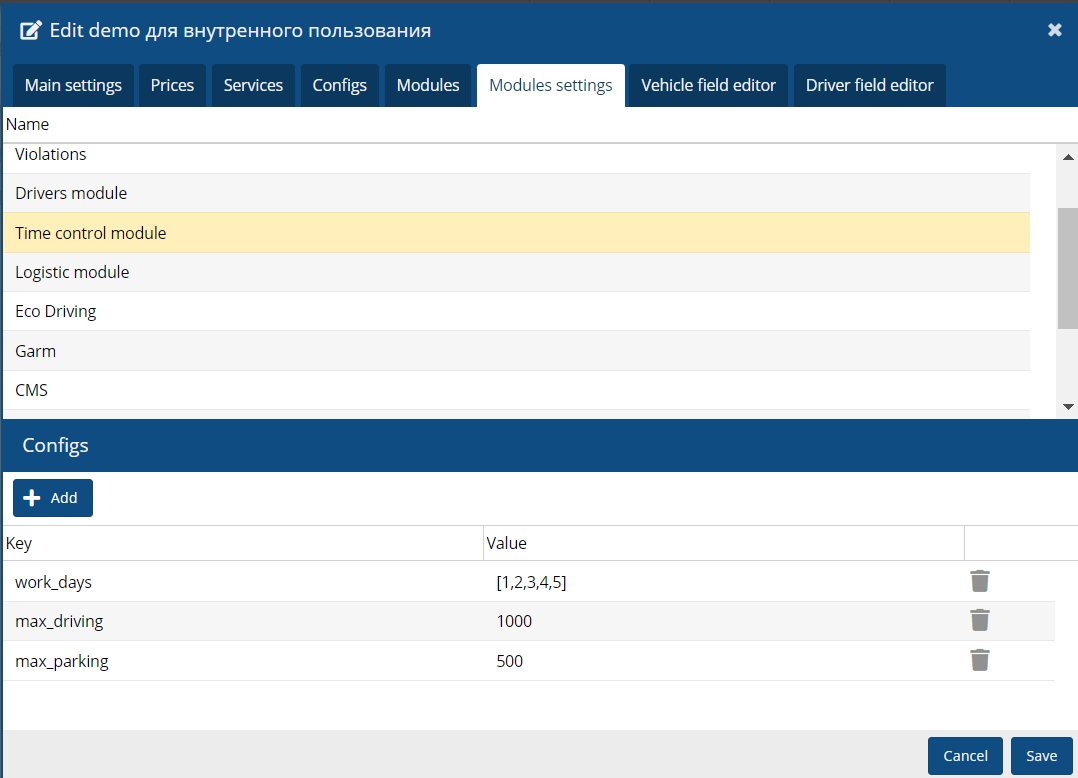
Task: Sort configs by Key column header
Action: point(19,543)
